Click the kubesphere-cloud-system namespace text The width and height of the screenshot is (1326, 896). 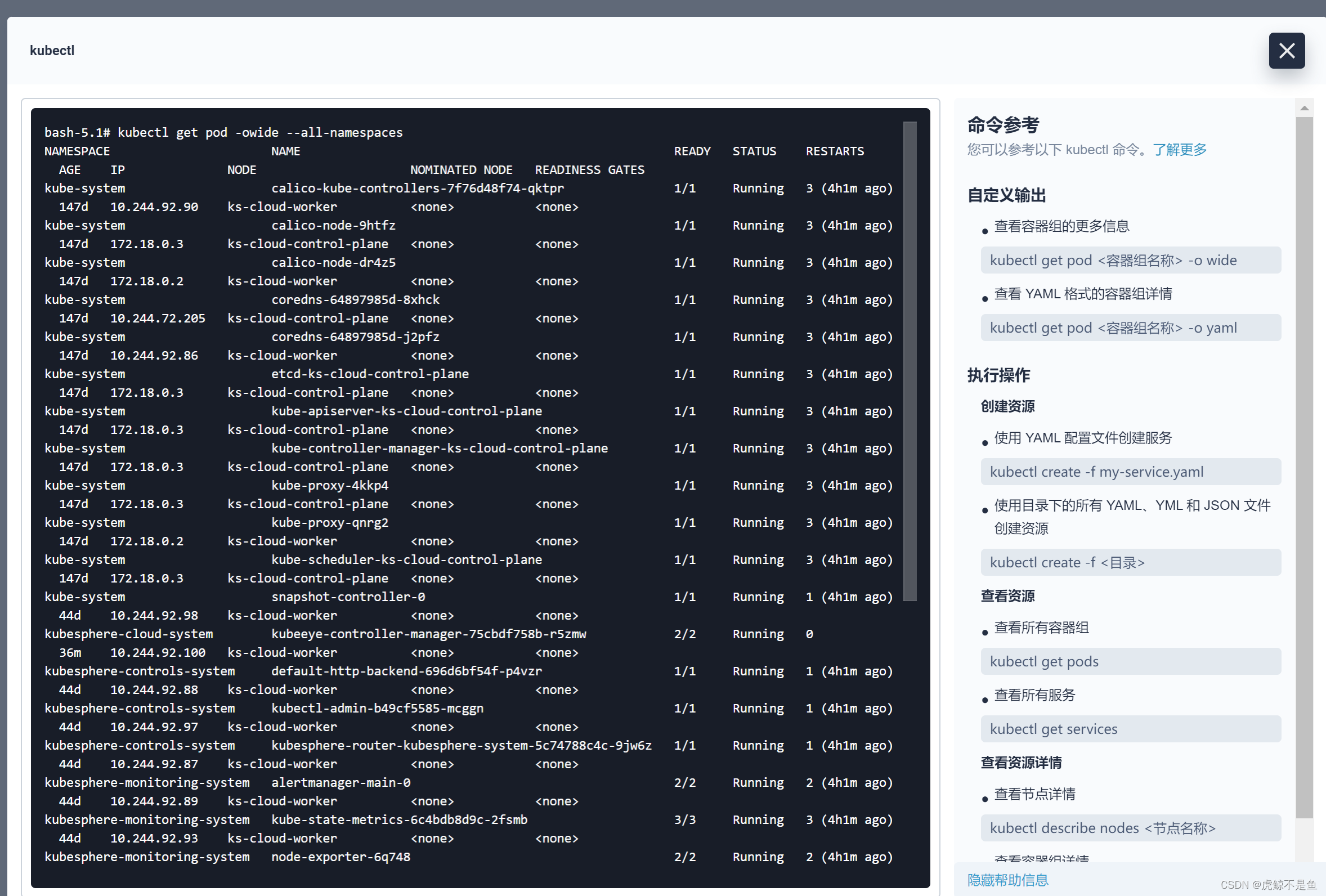128,634
